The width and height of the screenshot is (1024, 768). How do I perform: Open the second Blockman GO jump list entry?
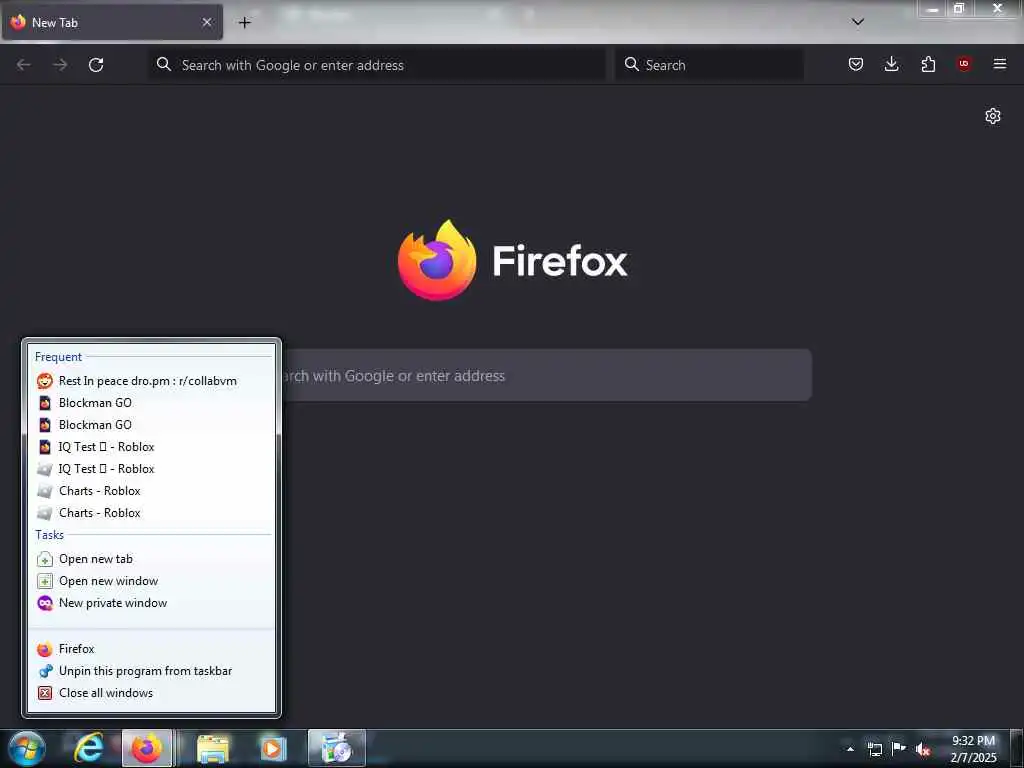point(152,424)
